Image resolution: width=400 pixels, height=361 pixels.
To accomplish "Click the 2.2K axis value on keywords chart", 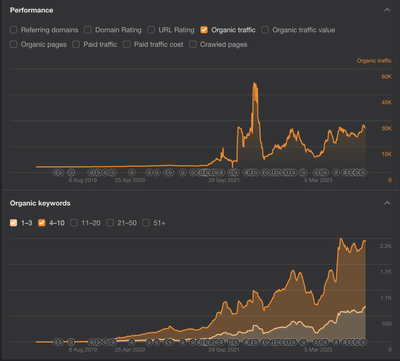I will click(386, 246).
